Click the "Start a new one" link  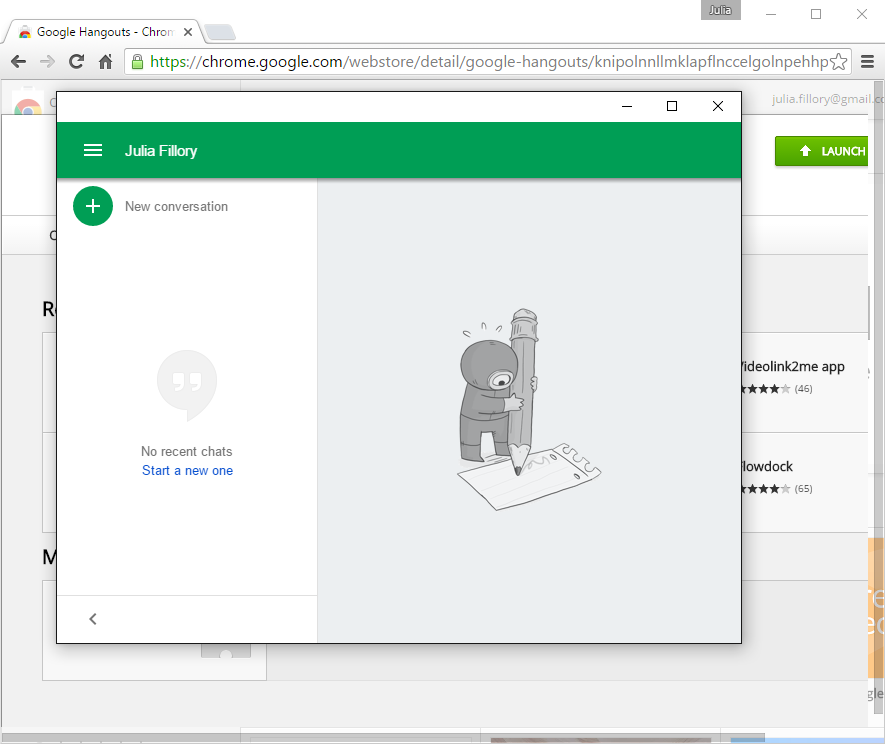pyautogui.click(x=187, y=471)
